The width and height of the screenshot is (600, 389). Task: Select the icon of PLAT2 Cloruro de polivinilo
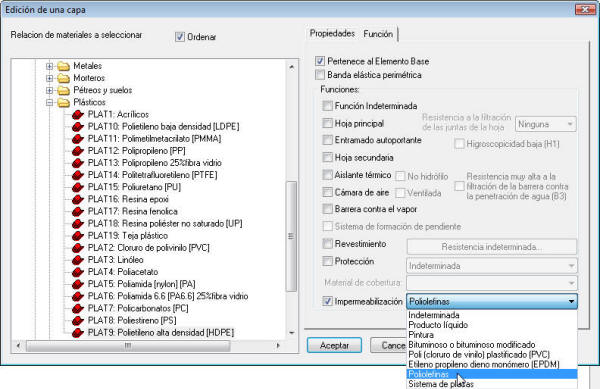tap(78, 248)
